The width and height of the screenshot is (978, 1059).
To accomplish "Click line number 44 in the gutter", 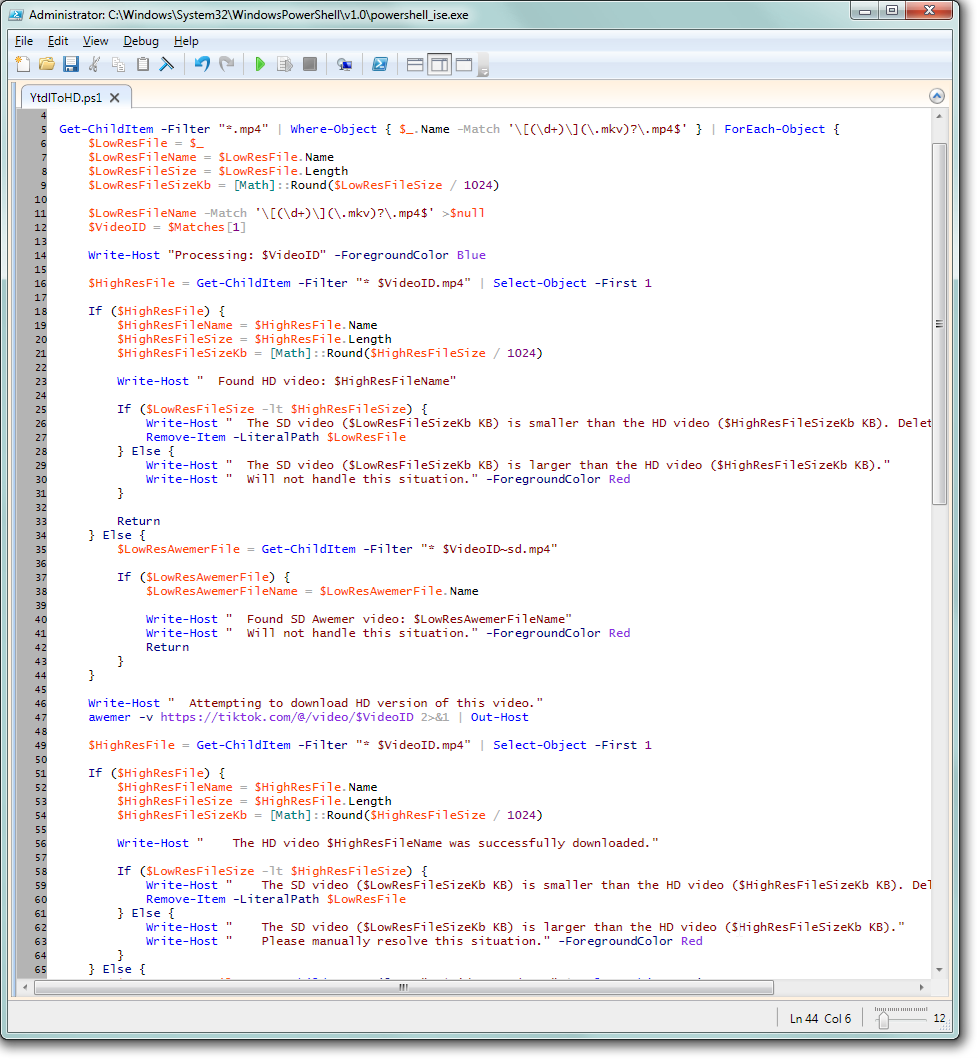I will pyautogui.click(x=41, y=676).
